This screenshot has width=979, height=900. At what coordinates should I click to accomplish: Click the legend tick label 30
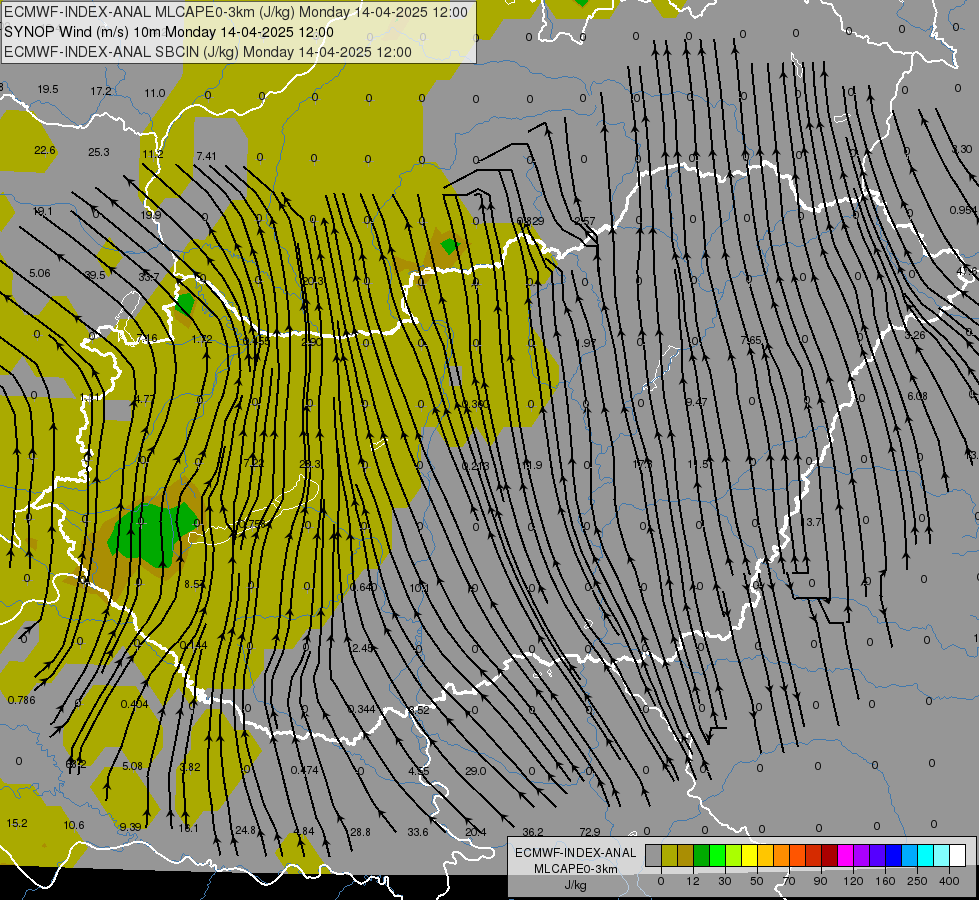click(725, 881)
